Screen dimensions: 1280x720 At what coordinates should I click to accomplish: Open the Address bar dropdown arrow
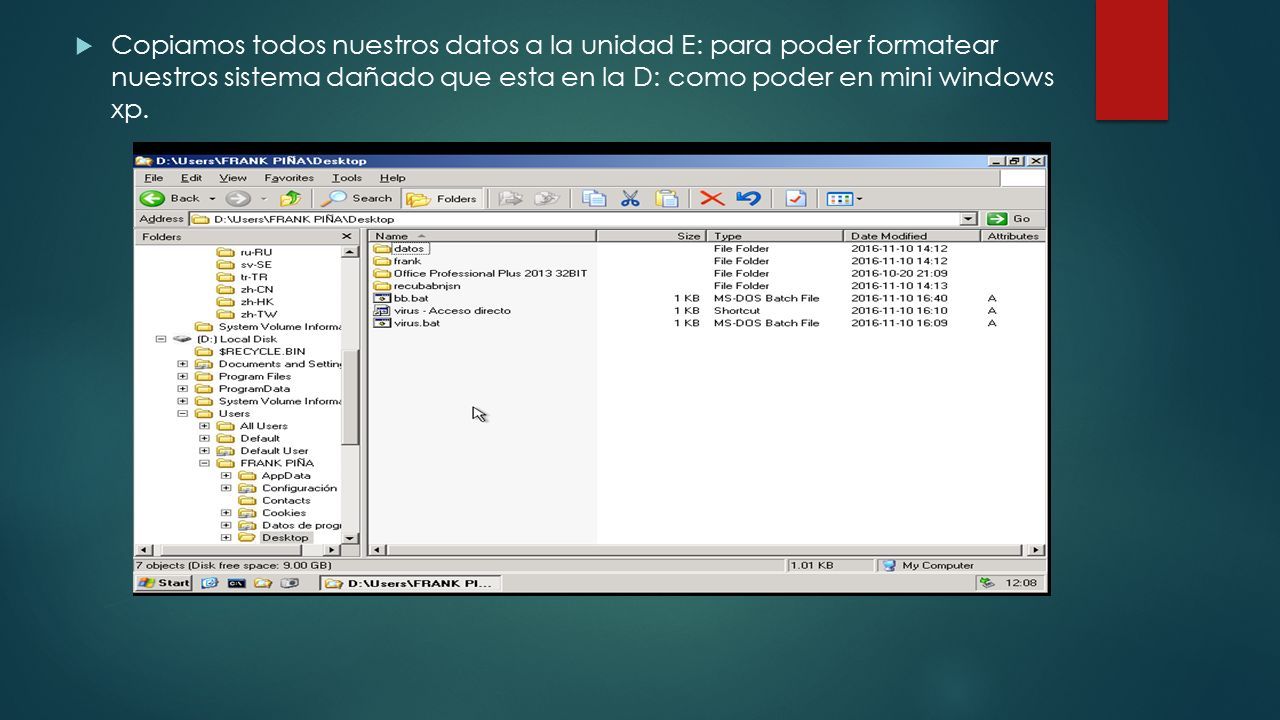click(x=967, y=219)
